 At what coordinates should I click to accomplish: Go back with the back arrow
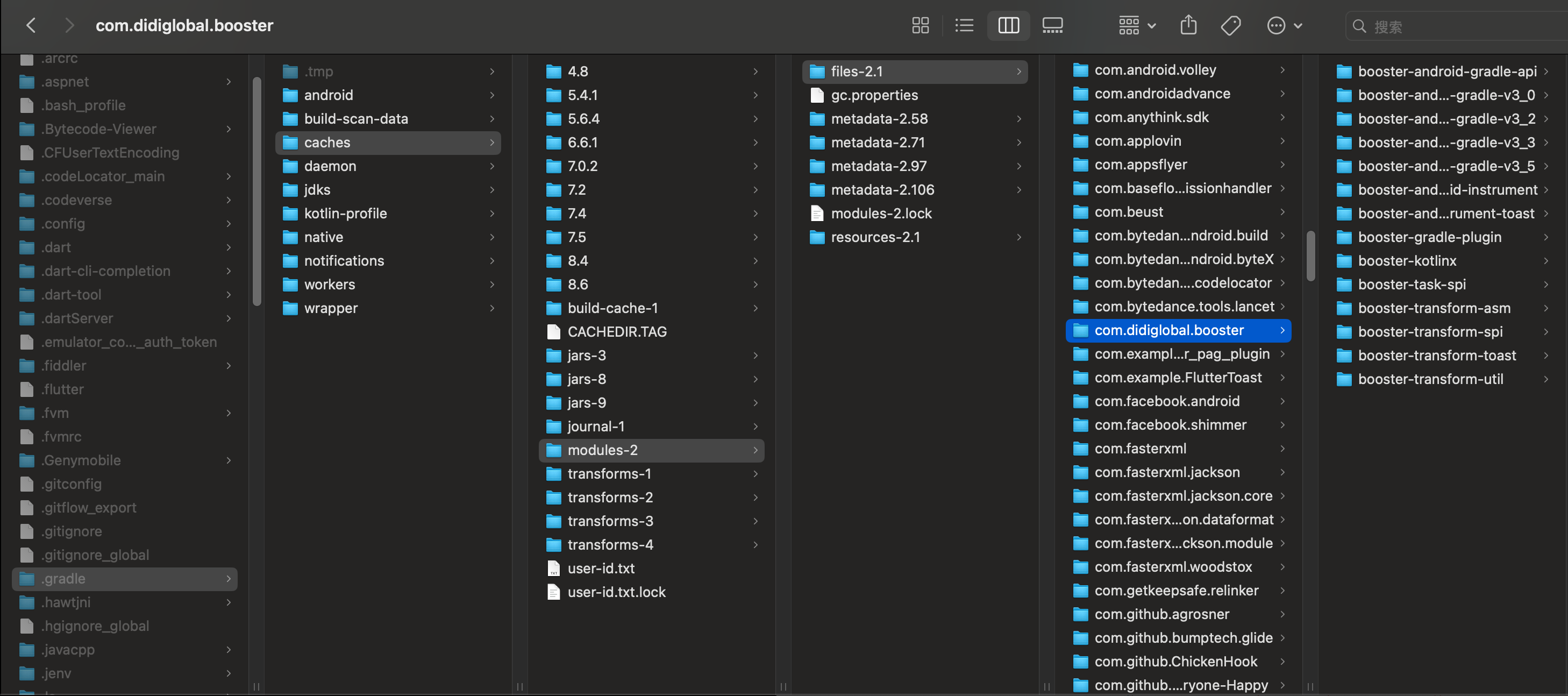tap(32, 26)
